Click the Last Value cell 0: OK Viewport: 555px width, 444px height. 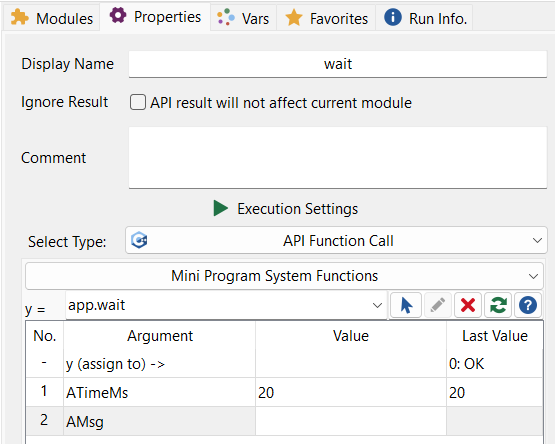pos(494,364)
